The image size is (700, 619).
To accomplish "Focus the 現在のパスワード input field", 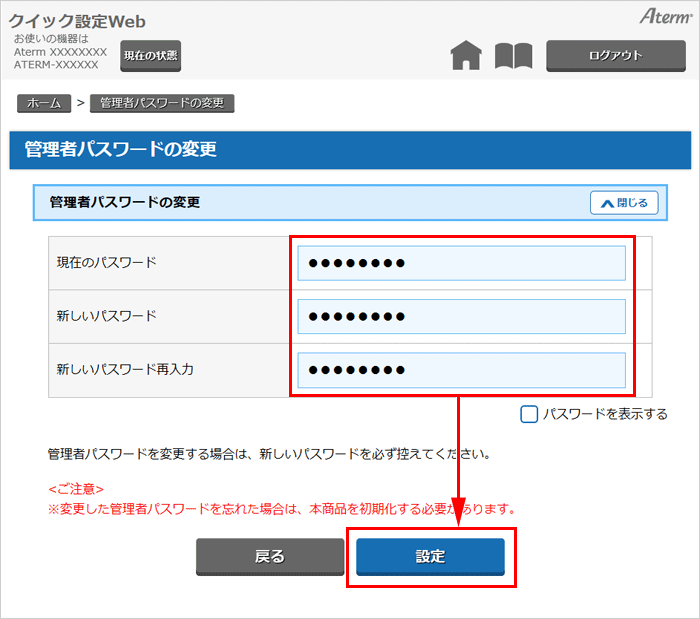I will (x=461, y=263).
